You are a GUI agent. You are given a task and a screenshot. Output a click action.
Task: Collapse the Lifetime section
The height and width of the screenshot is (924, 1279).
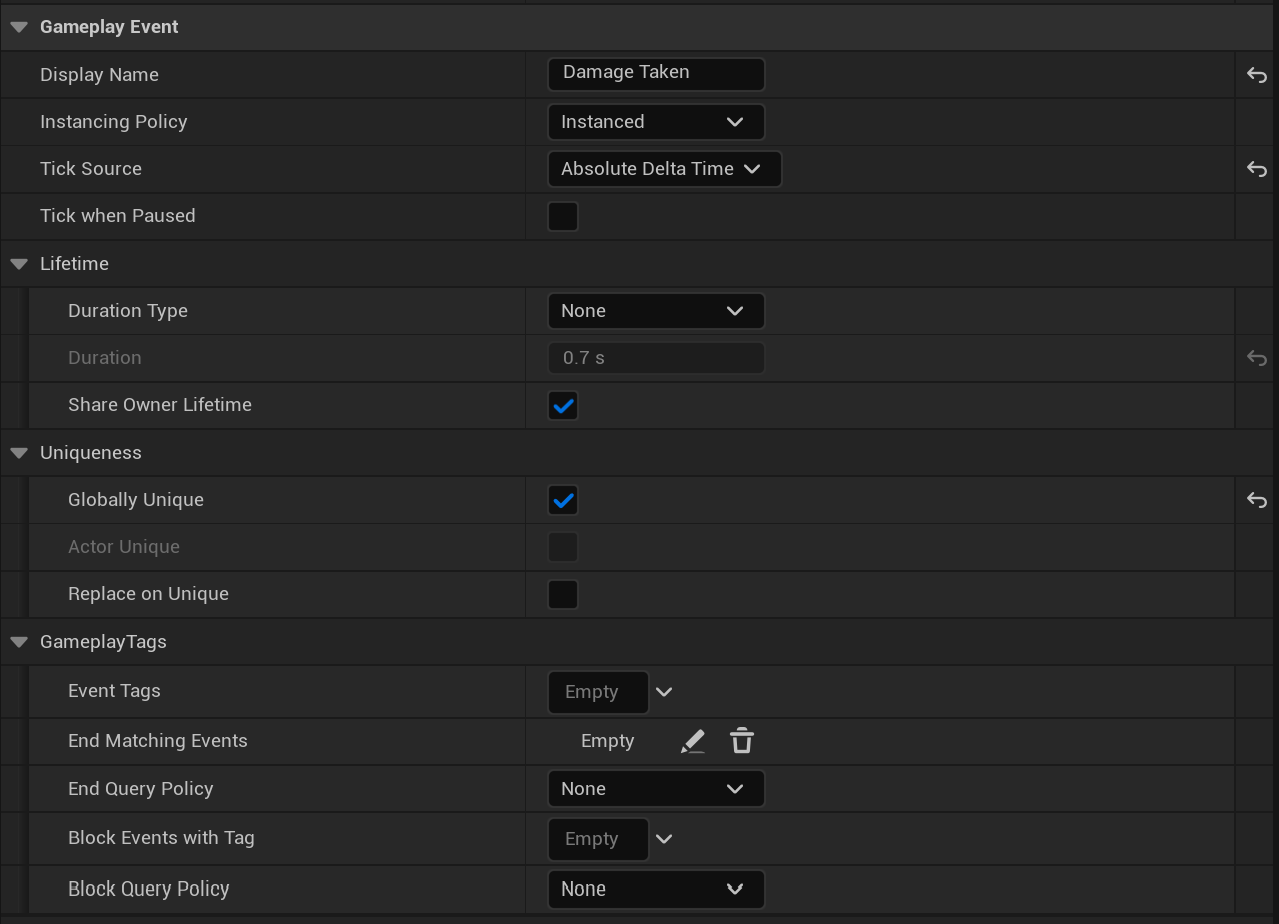click(19, 264)
